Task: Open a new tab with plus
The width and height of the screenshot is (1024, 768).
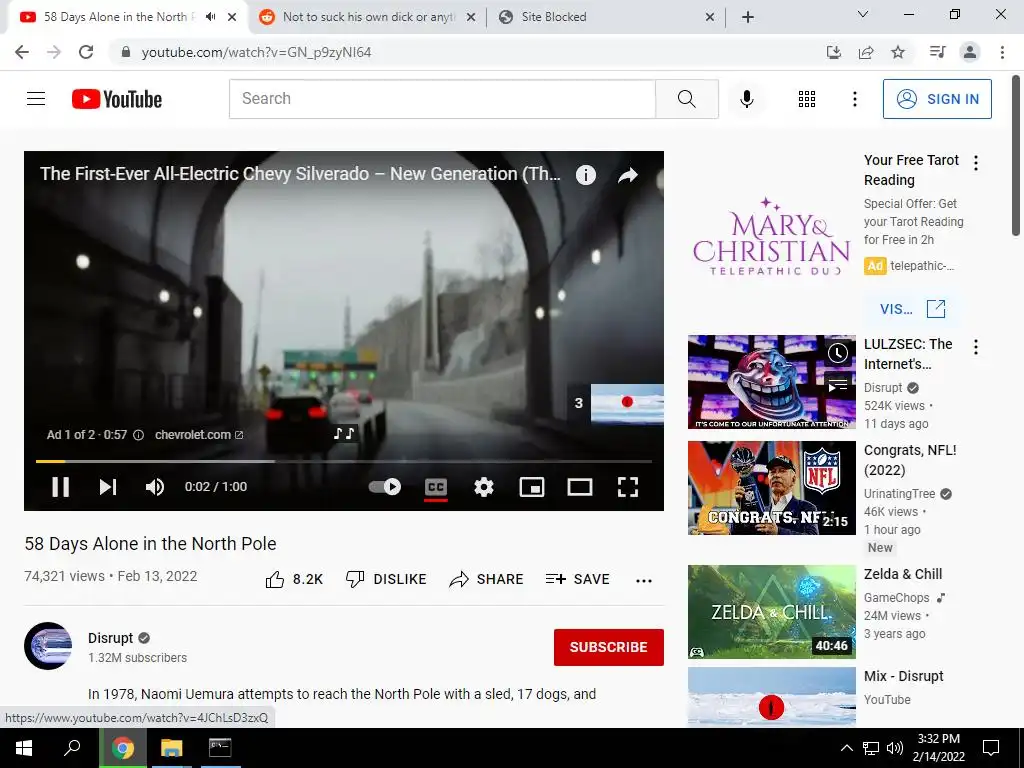Action: (748, 17)
